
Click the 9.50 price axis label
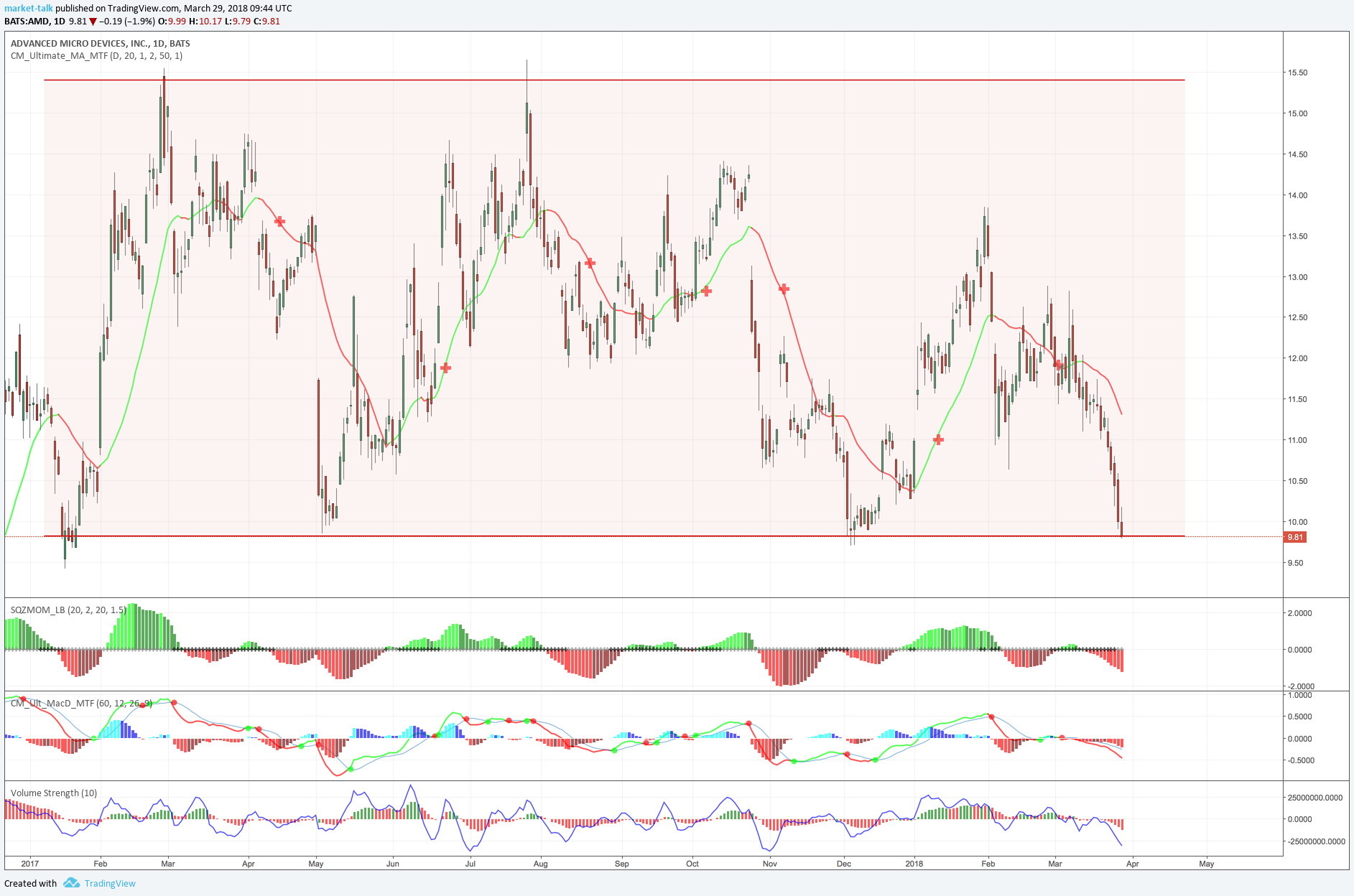coord(1295,563)
